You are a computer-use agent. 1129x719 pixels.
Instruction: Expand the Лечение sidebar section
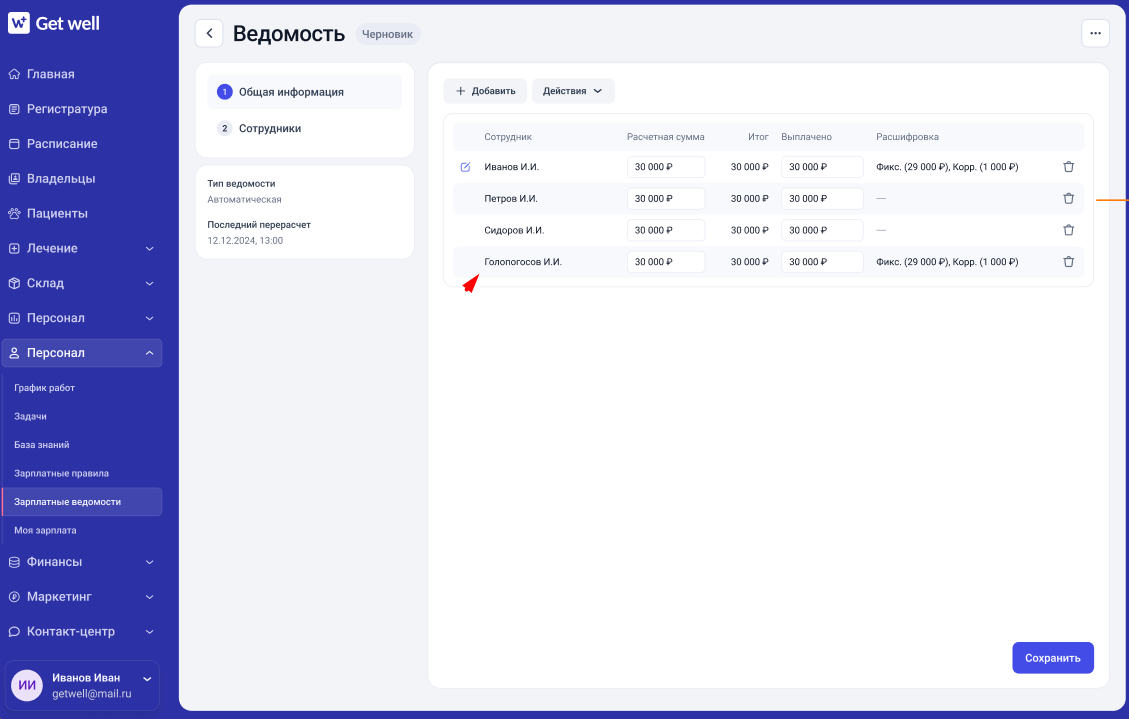click(81, 248)
